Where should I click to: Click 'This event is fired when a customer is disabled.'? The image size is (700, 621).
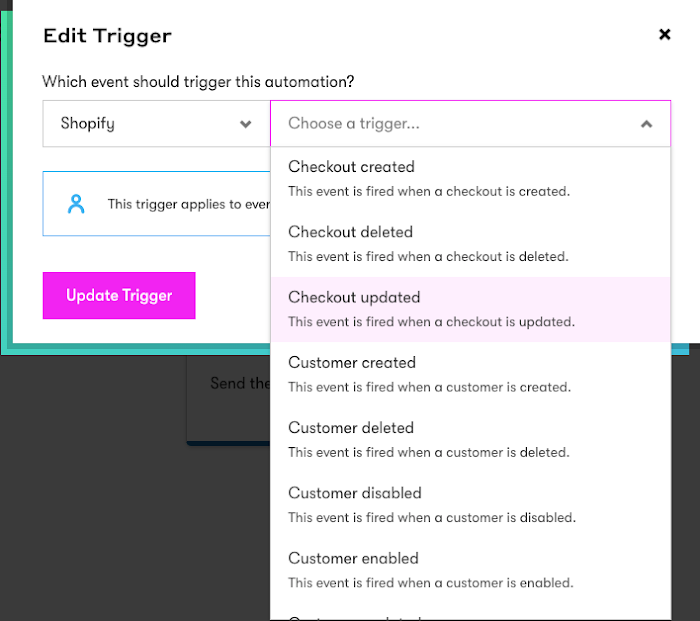click(432, 518)
